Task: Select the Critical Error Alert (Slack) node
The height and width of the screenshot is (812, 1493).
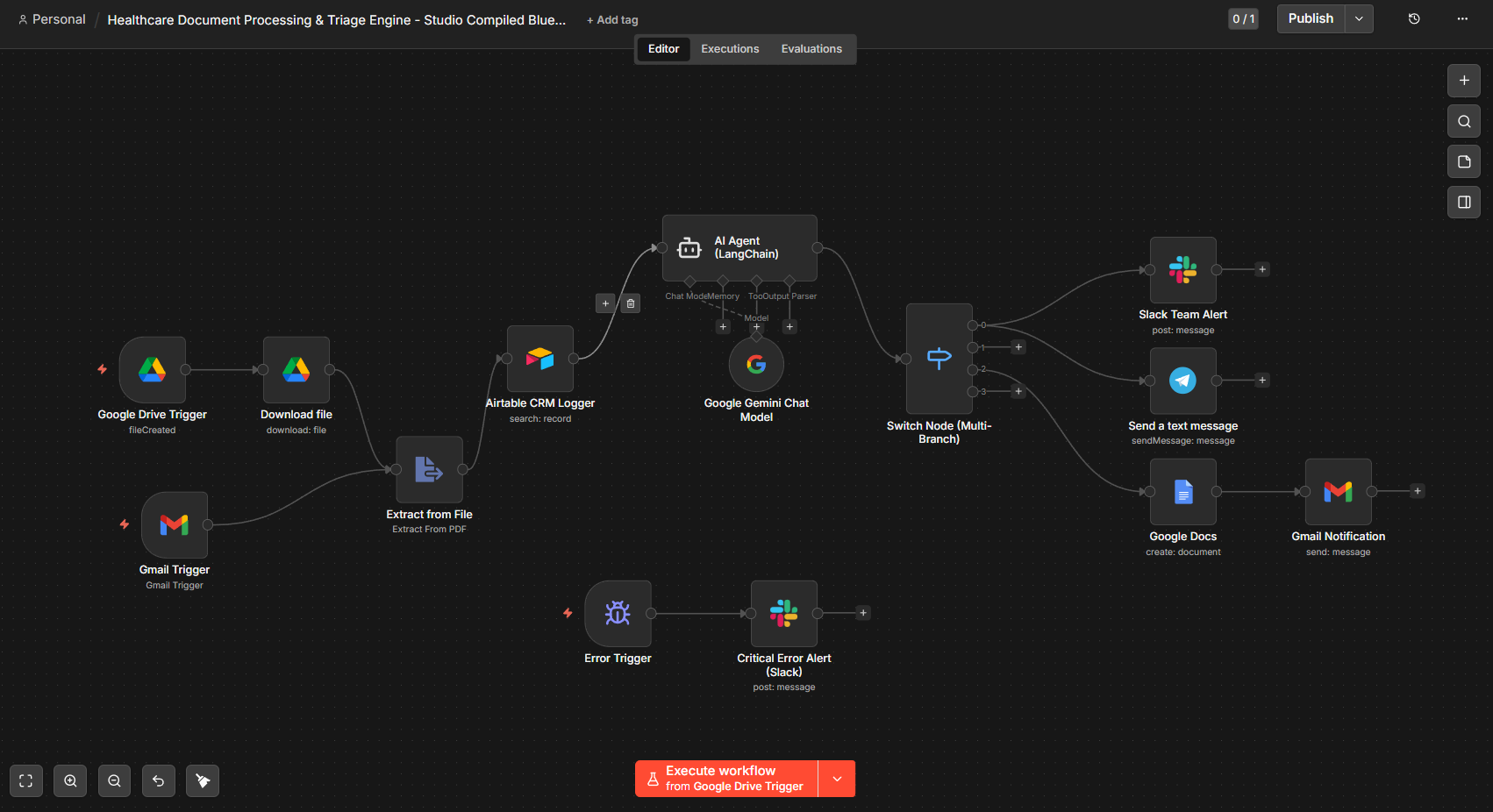Action: [x=784, y=613]
